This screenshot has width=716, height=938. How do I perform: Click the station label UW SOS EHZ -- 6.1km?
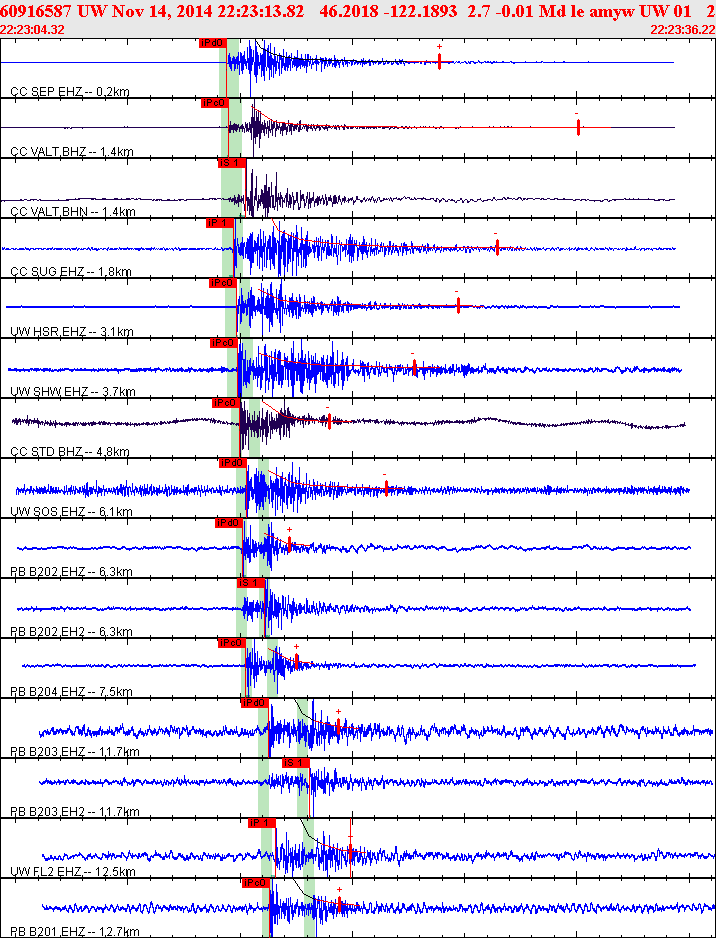[72, 511]
